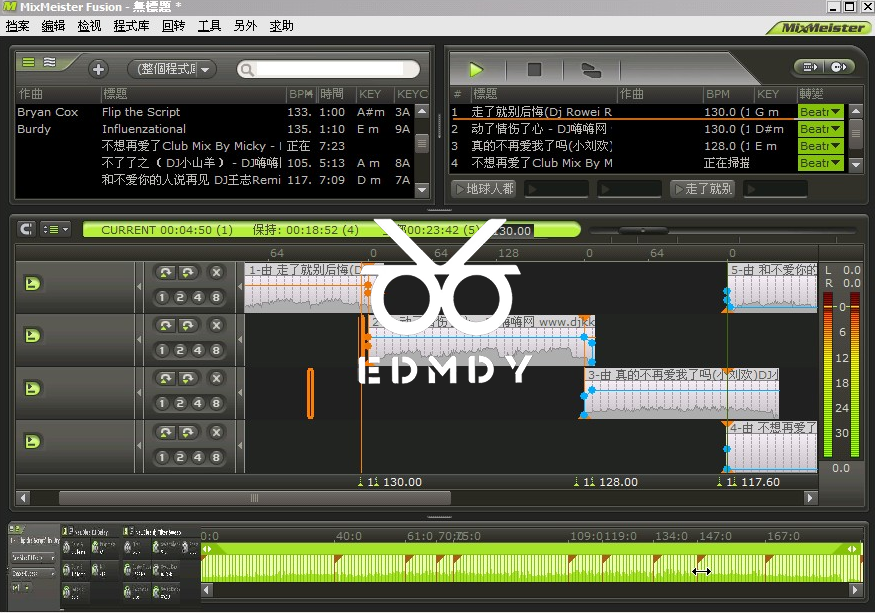Screen dimensions: 875x613
Task: Toggle the 4 loop button on first track
Action: [x=198, y=298]
